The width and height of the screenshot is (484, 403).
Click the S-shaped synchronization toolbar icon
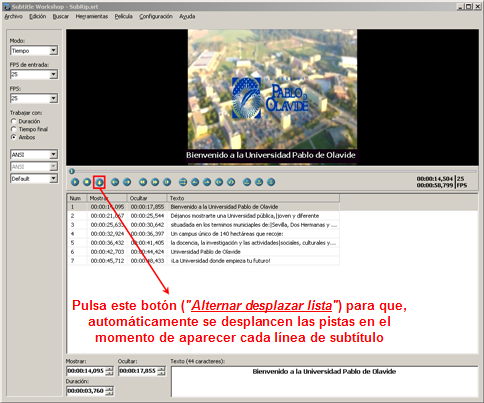pyautogui.click(x=271, y=182)
